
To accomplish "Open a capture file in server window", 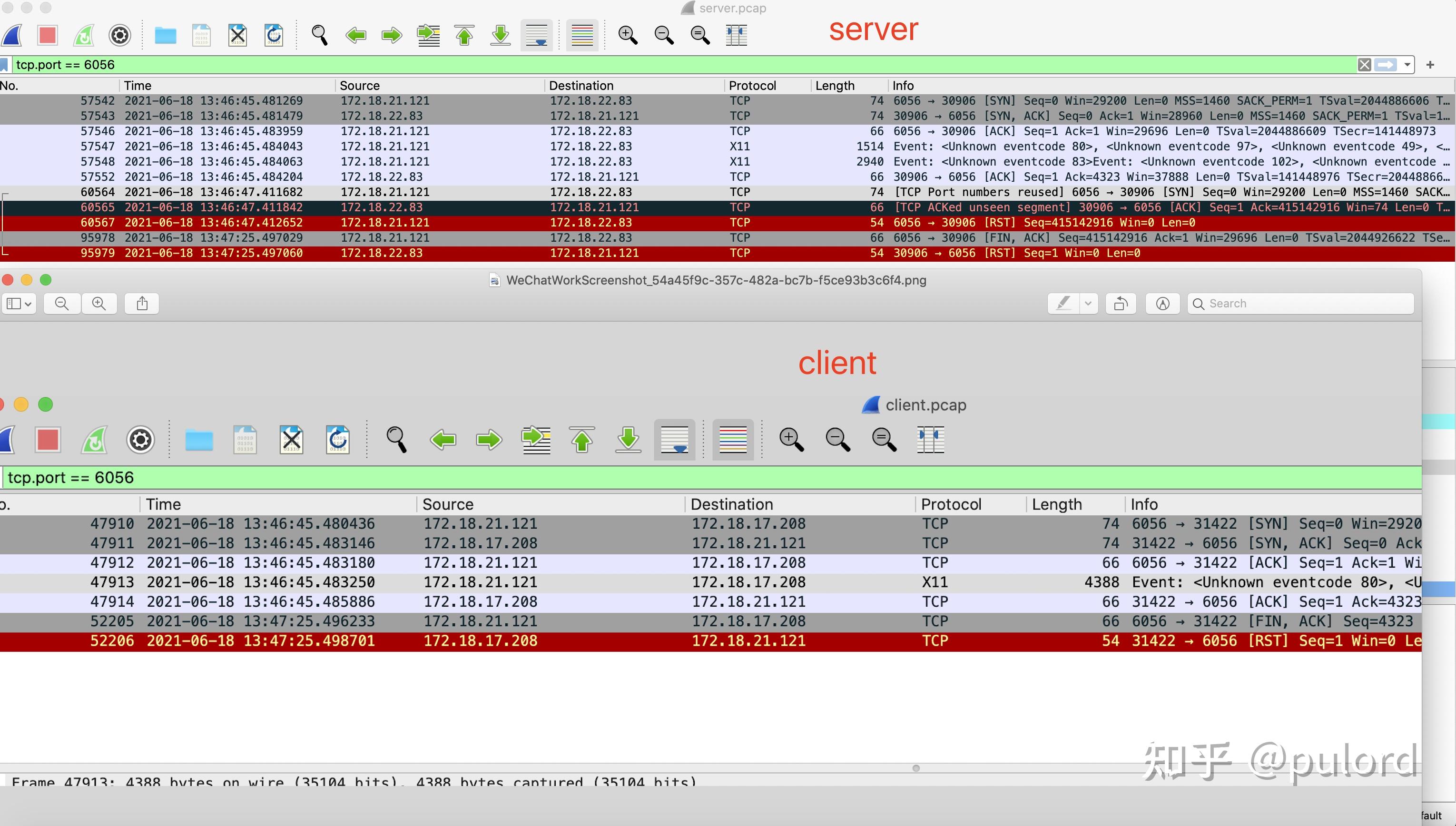I will click(166, 35).
